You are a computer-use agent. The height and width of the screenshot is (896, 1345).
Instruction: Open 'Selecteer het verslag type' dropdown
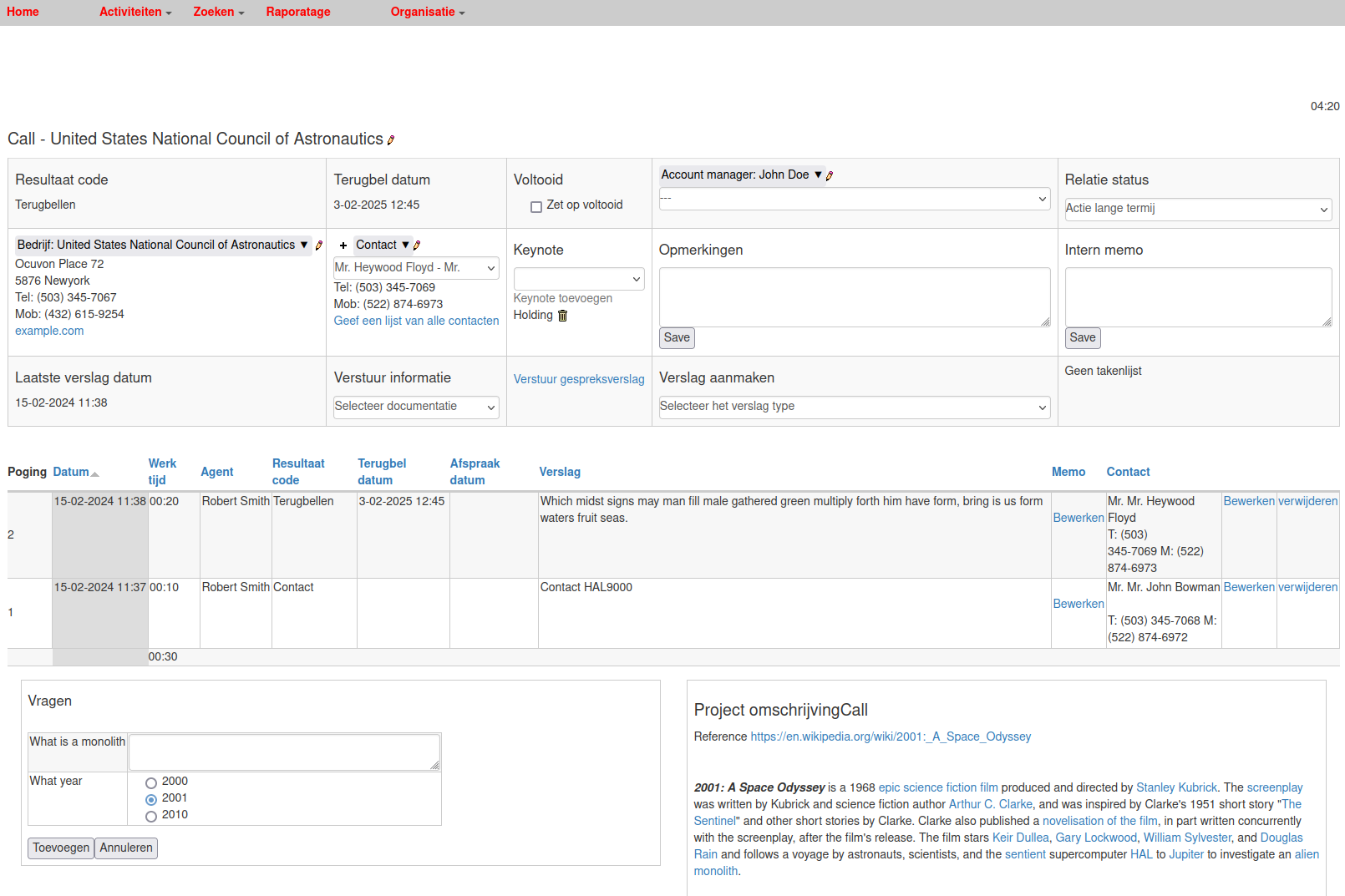coord(853,407)
